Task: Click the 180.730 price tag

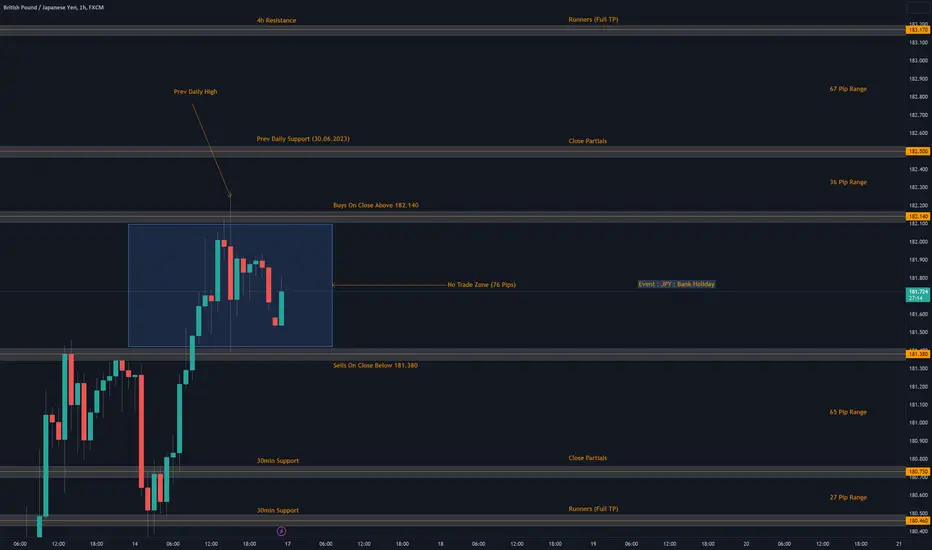Action: (x=918, y=472)
